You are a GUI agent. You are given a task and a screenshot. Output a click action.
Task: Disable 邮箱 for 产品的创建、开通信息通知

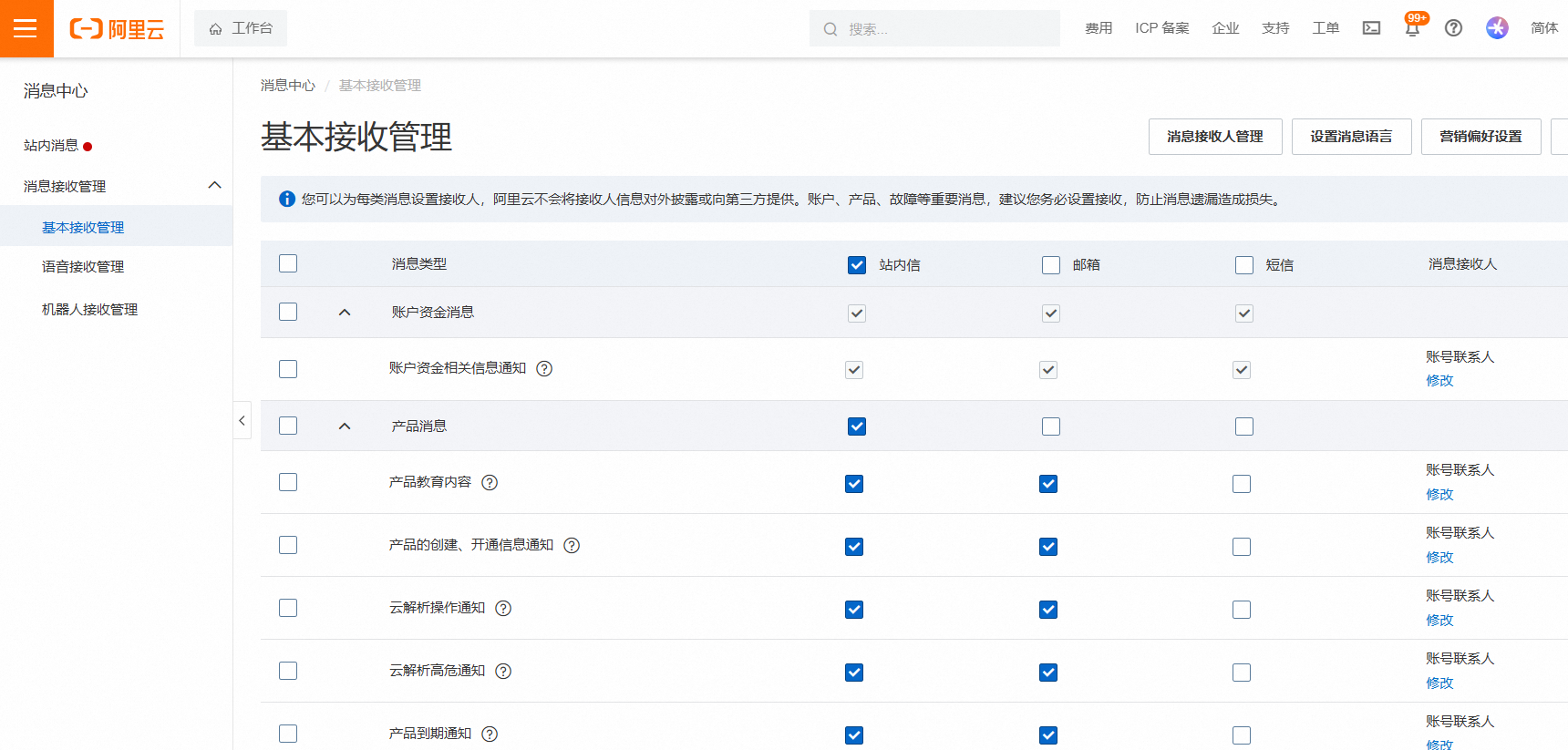[1048, 547]
